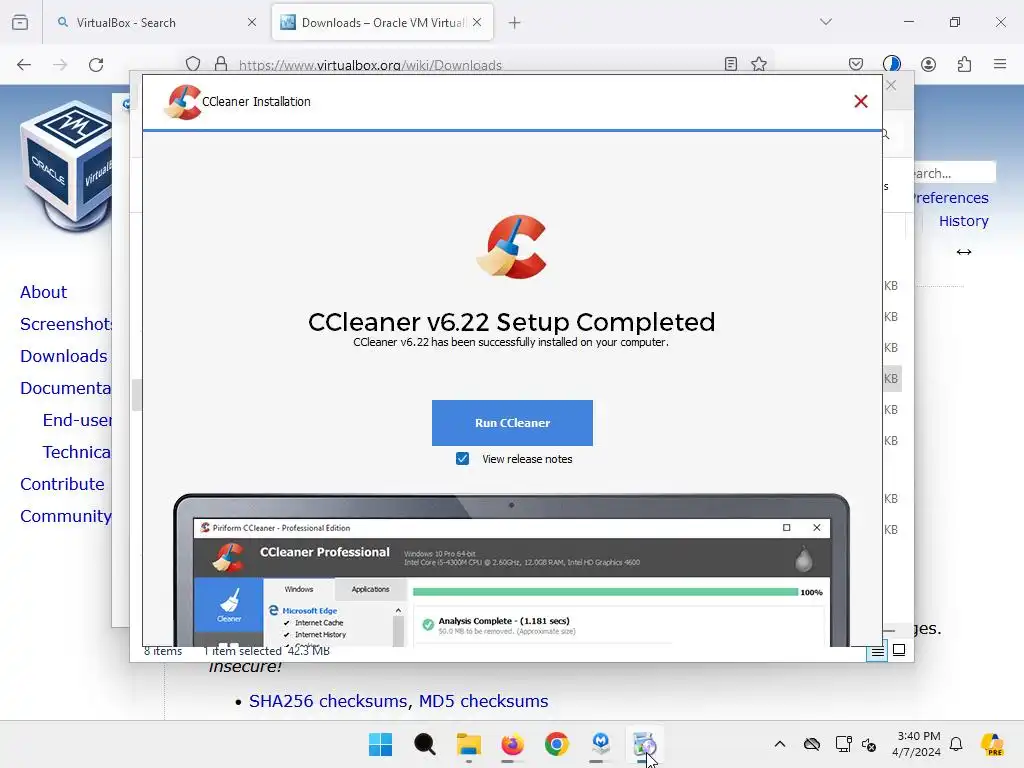Click the CCleaner logo in installer header

[183, 102]
